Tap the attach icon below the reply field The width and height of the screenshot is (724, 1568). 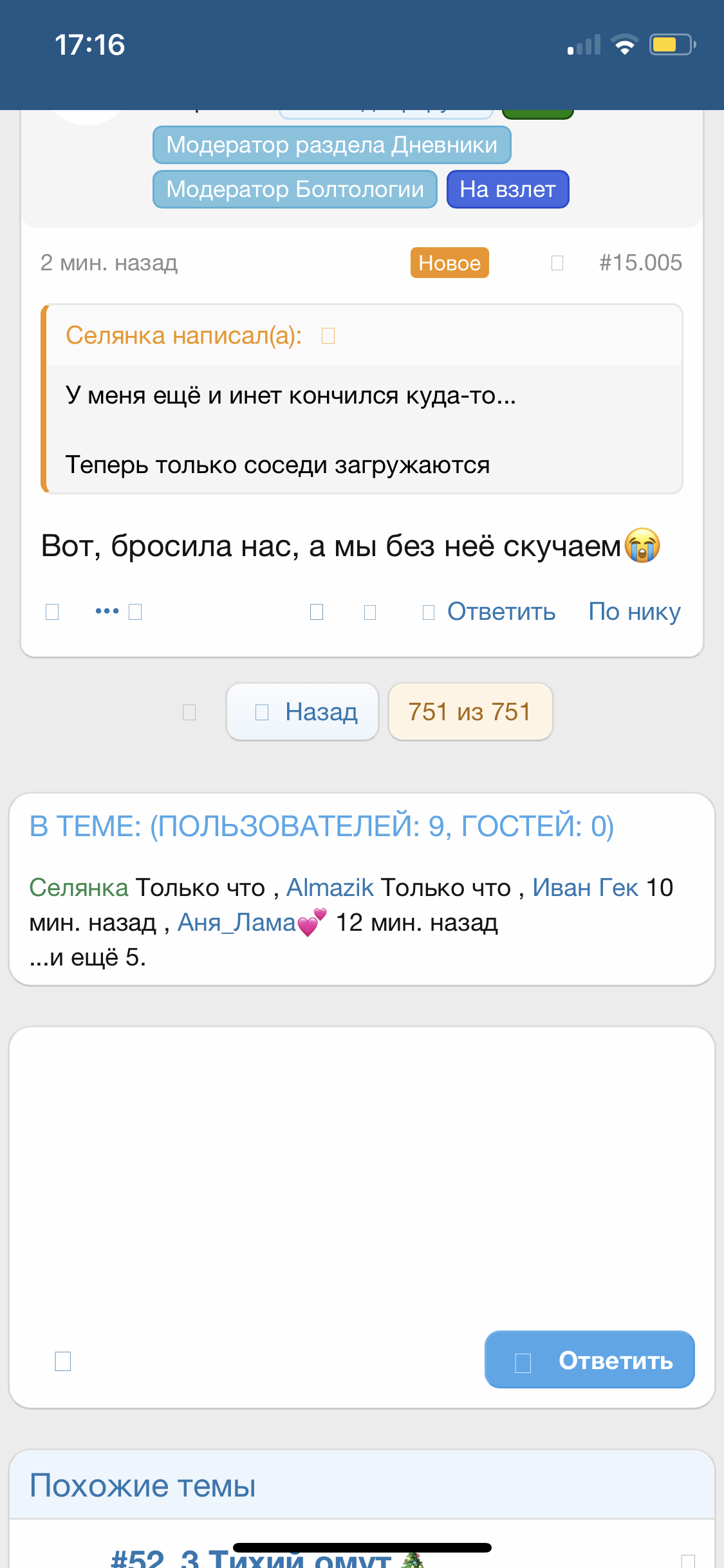click(x=63, y=1361)
